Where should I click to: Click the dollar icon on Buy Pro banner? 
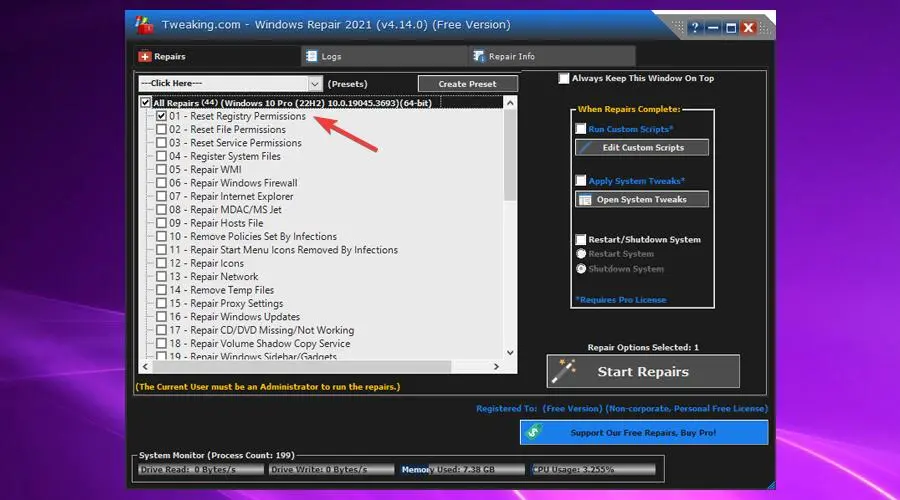[x=534, y=432]
